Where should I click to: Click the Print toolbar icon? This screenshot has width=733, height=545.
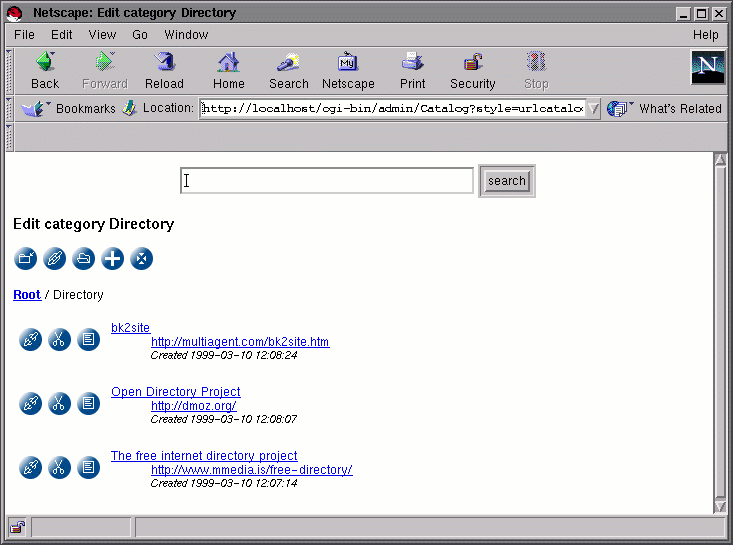point(412,71)
